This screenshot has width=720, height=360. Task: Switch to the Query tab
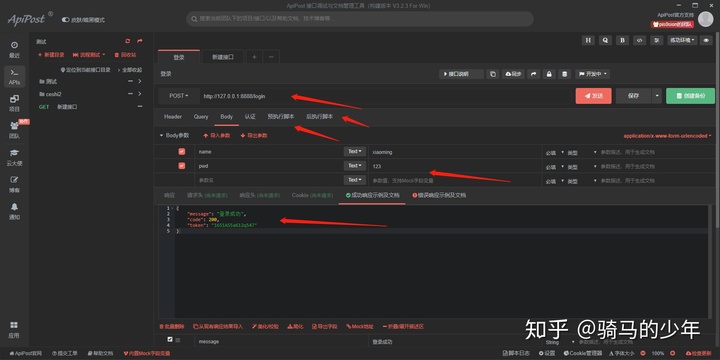point(201,117)
